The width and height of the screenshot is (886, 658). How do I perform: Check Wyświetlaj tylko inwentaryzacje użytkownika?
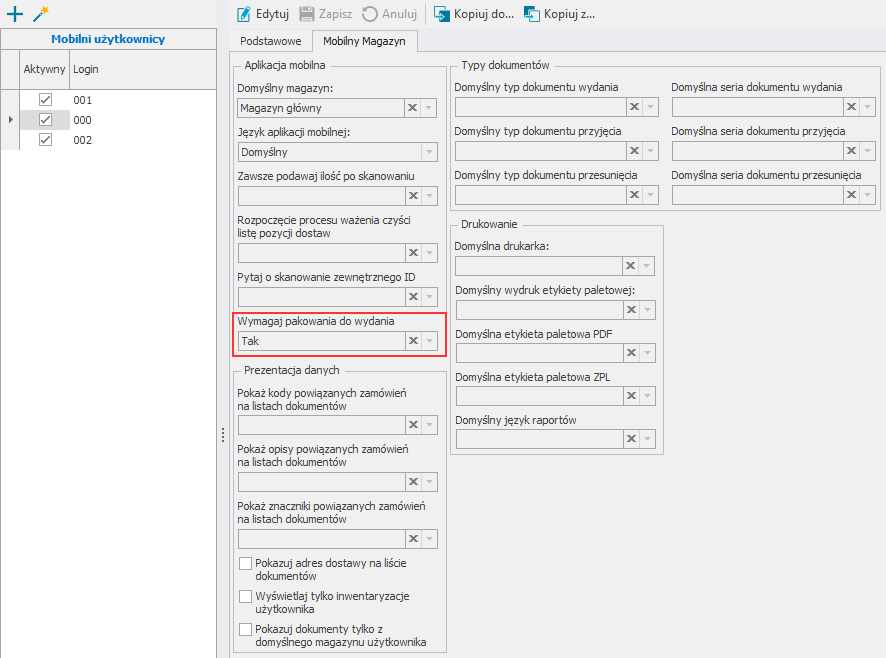tap(245, 596)
